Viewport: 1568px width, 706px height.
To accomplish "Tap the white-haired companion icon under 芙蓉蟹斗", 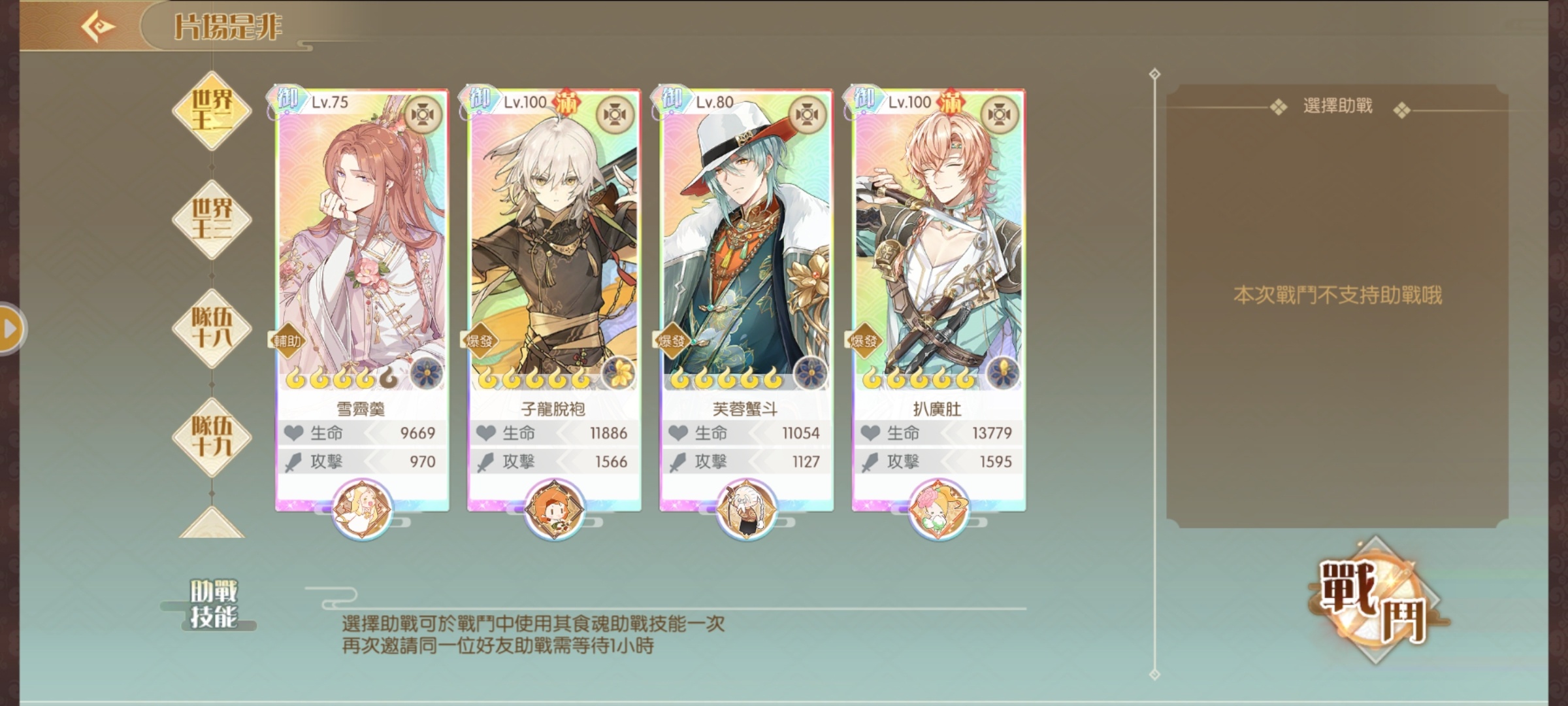I will click(746, 509).
